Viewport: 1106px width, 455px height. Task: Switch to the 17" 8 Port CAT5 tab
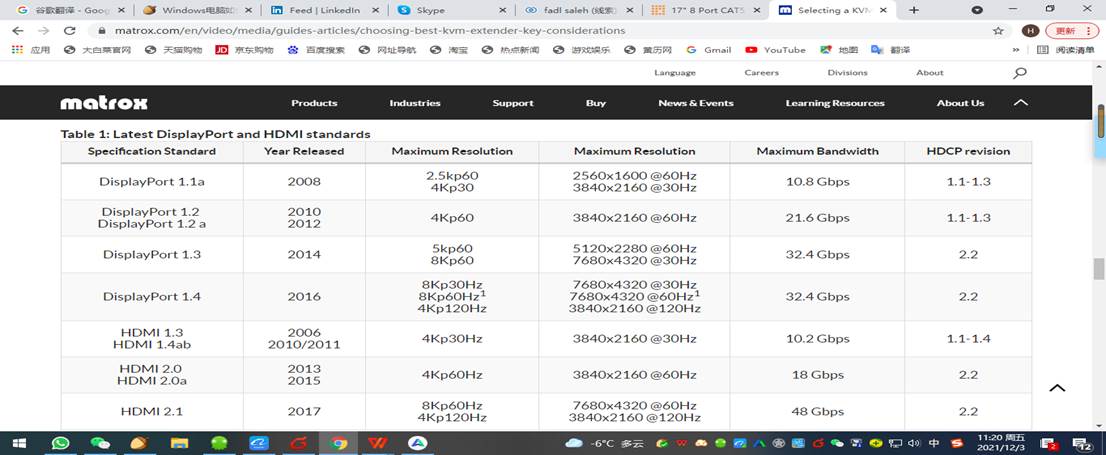pyautogui.click(x=704, y=11)
